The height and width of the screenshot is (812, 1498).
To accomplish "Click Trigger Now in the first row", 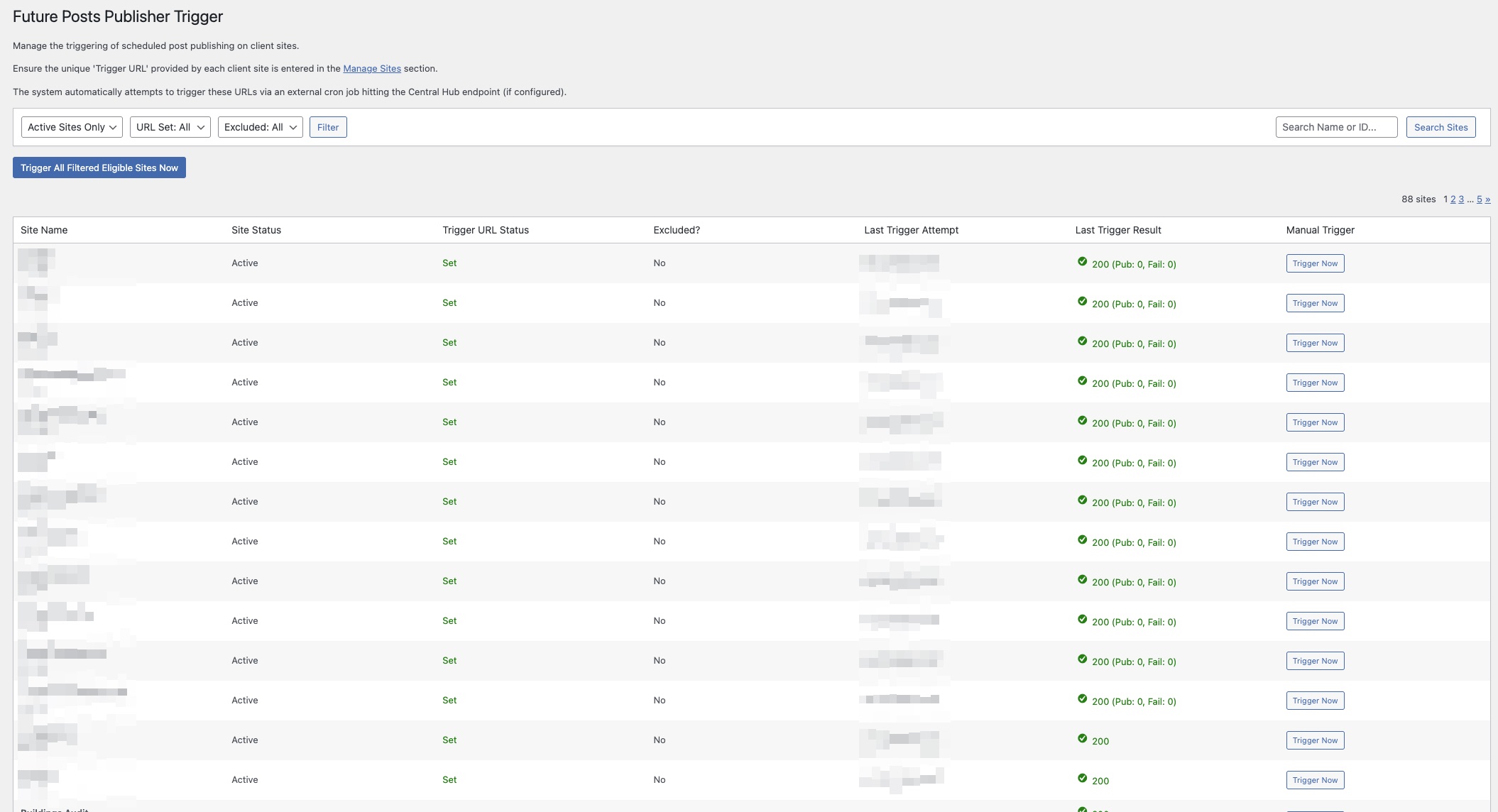I will point(1315,263).
